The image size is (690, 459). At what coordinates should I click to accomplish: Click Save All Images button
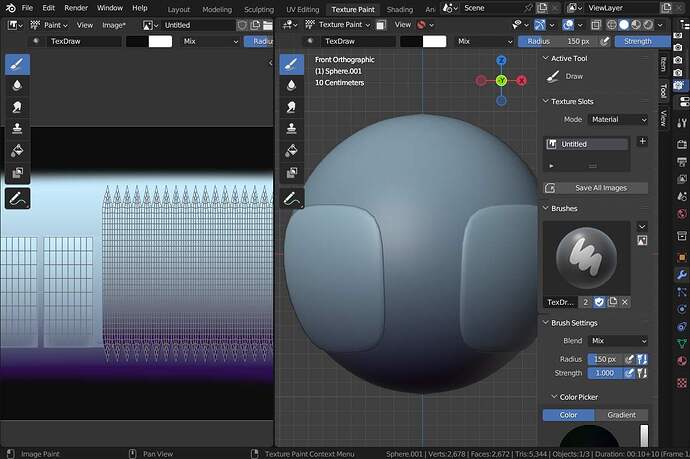(596, 188)
